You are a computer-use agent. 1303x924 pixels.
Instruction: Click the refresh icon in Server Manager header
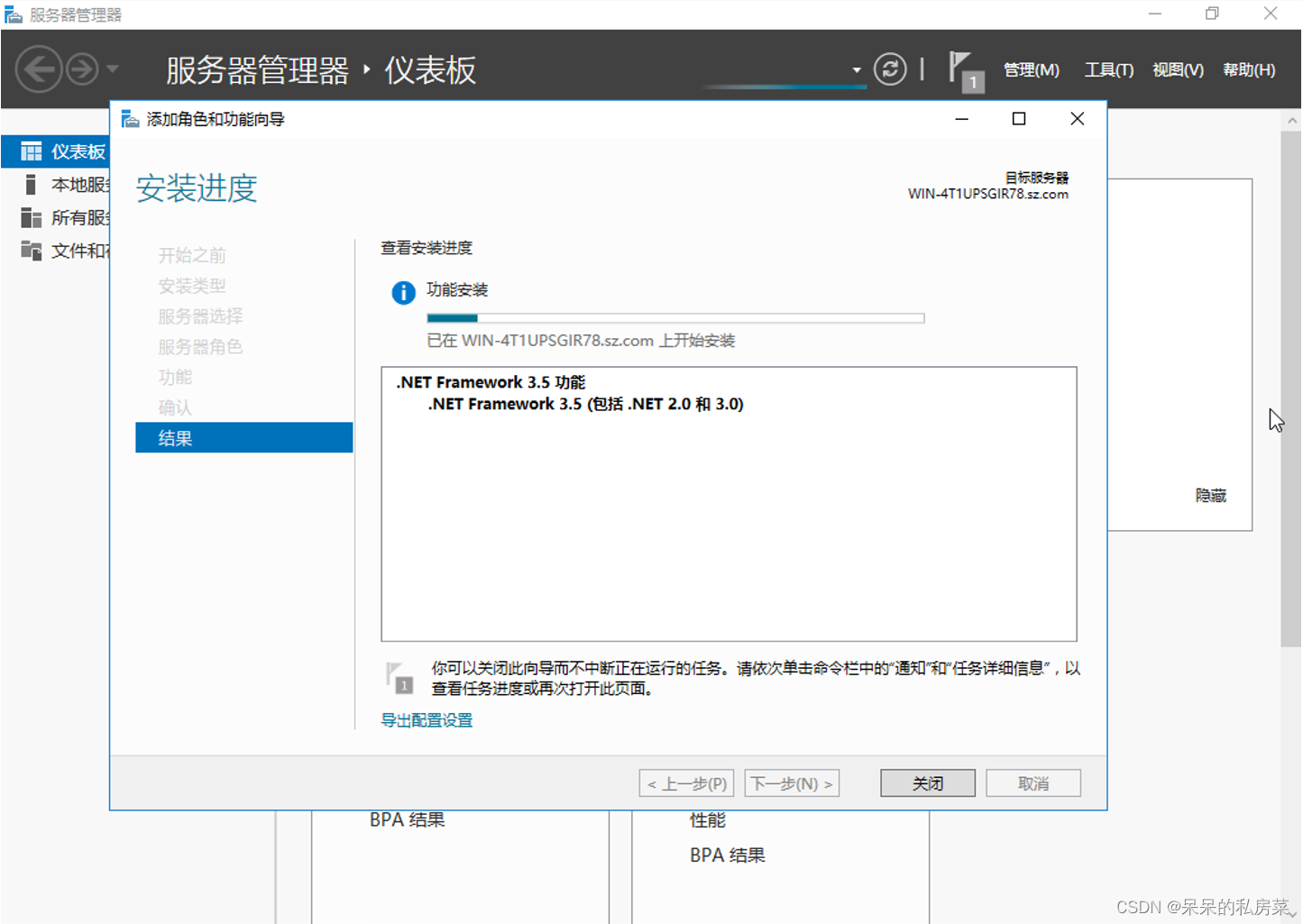click(x=890, y=69)
